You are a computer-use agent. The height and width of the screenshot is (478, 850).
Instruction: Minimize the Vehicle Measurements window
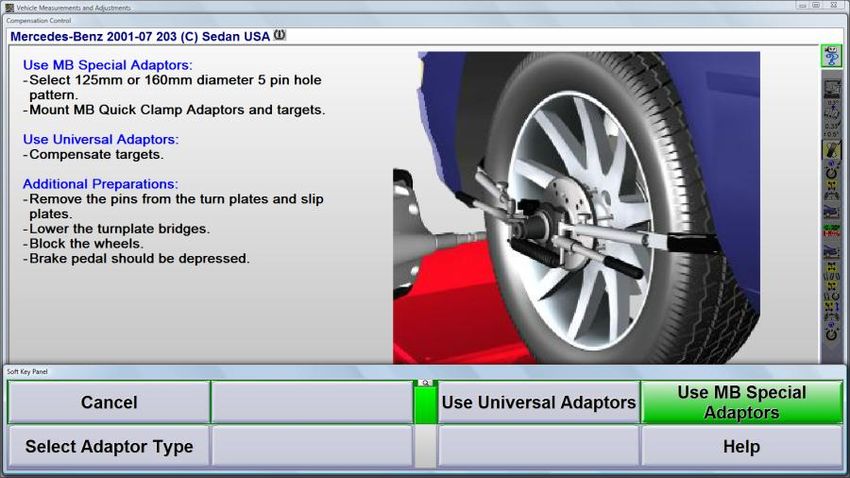pyautogui.click(x=802, y=5)
